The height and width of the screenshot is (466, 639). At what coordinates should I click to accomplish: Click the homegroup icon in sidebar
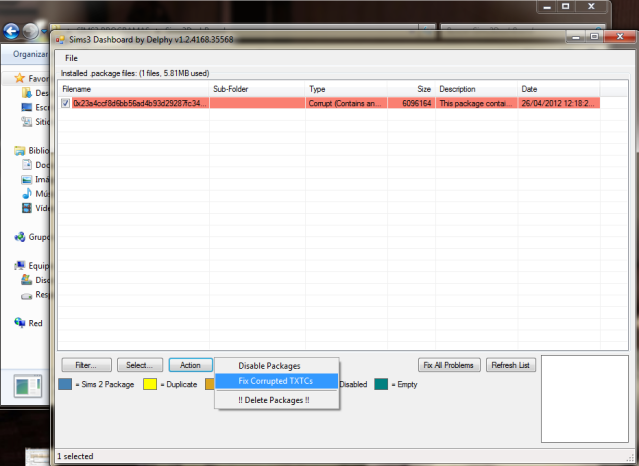19,237
